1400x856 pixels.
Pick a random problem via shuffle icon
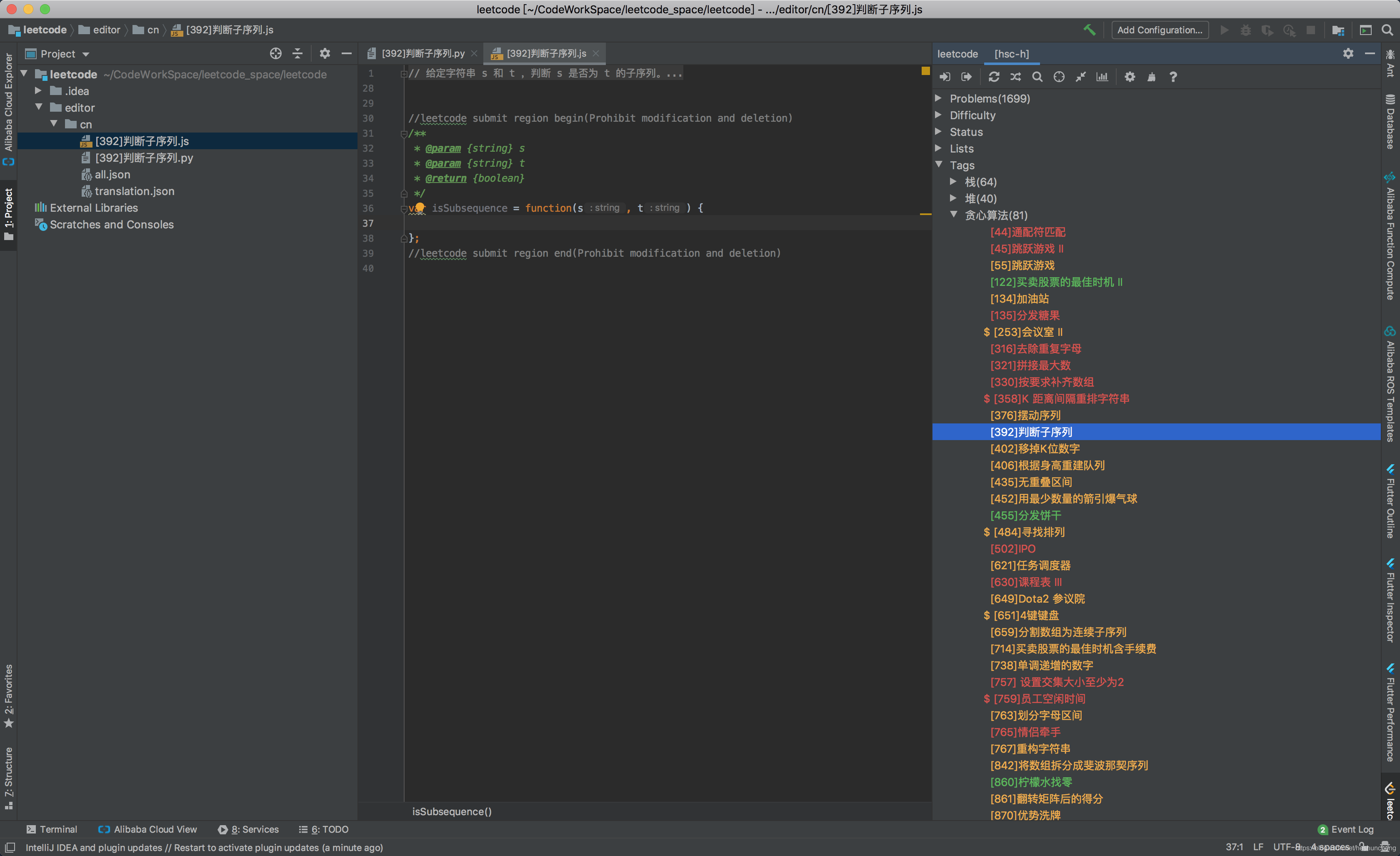tap(1016, 77)
